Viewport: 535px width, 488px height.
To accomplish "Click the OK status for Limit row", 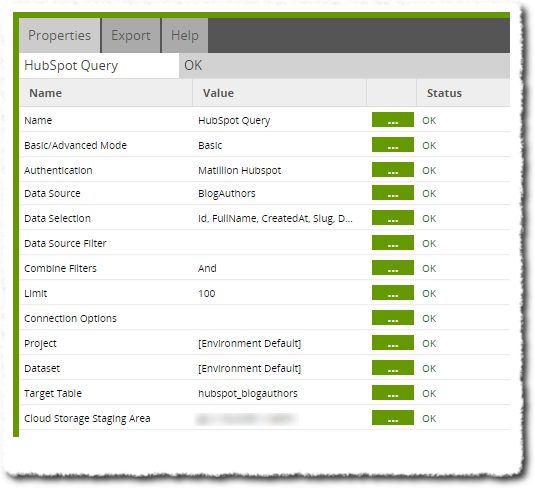I will [x=429, y=293].
